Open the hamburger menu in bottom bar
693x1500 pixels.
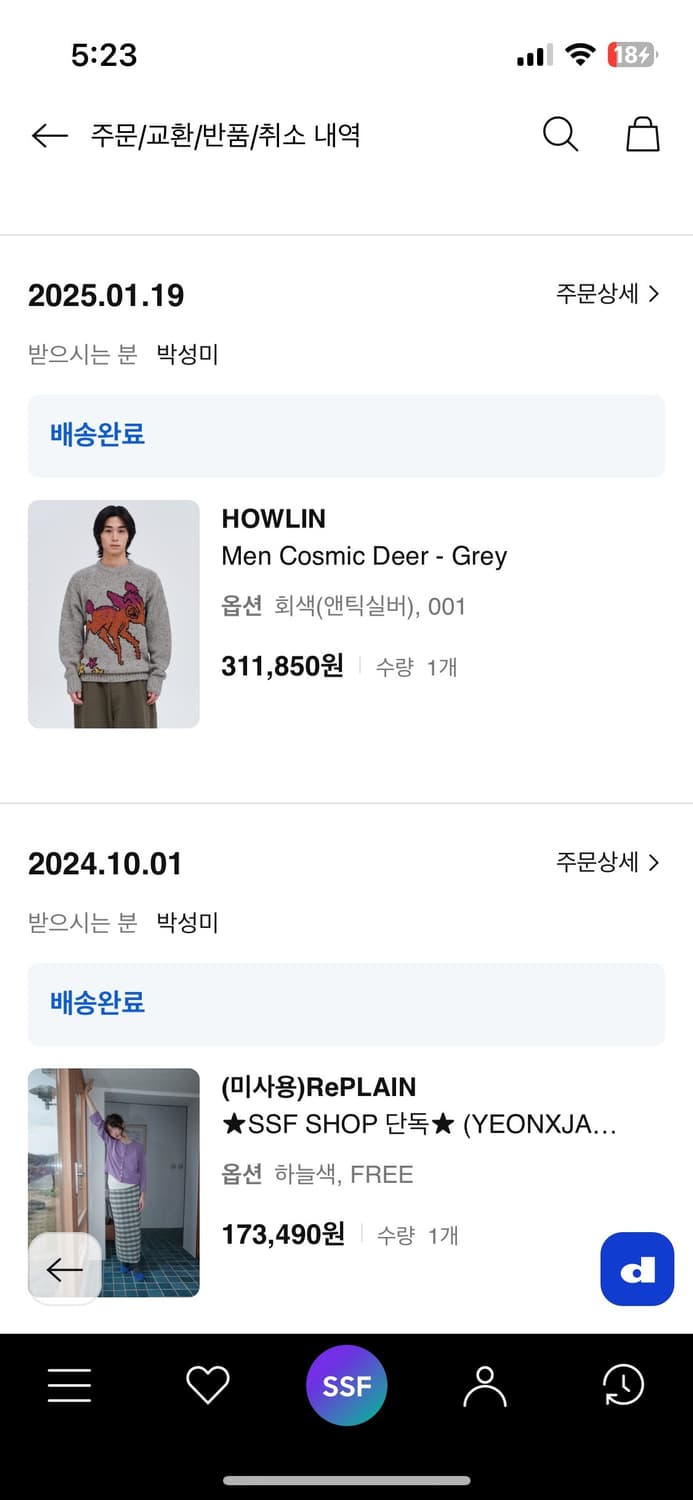click(x=69, y=1385)
